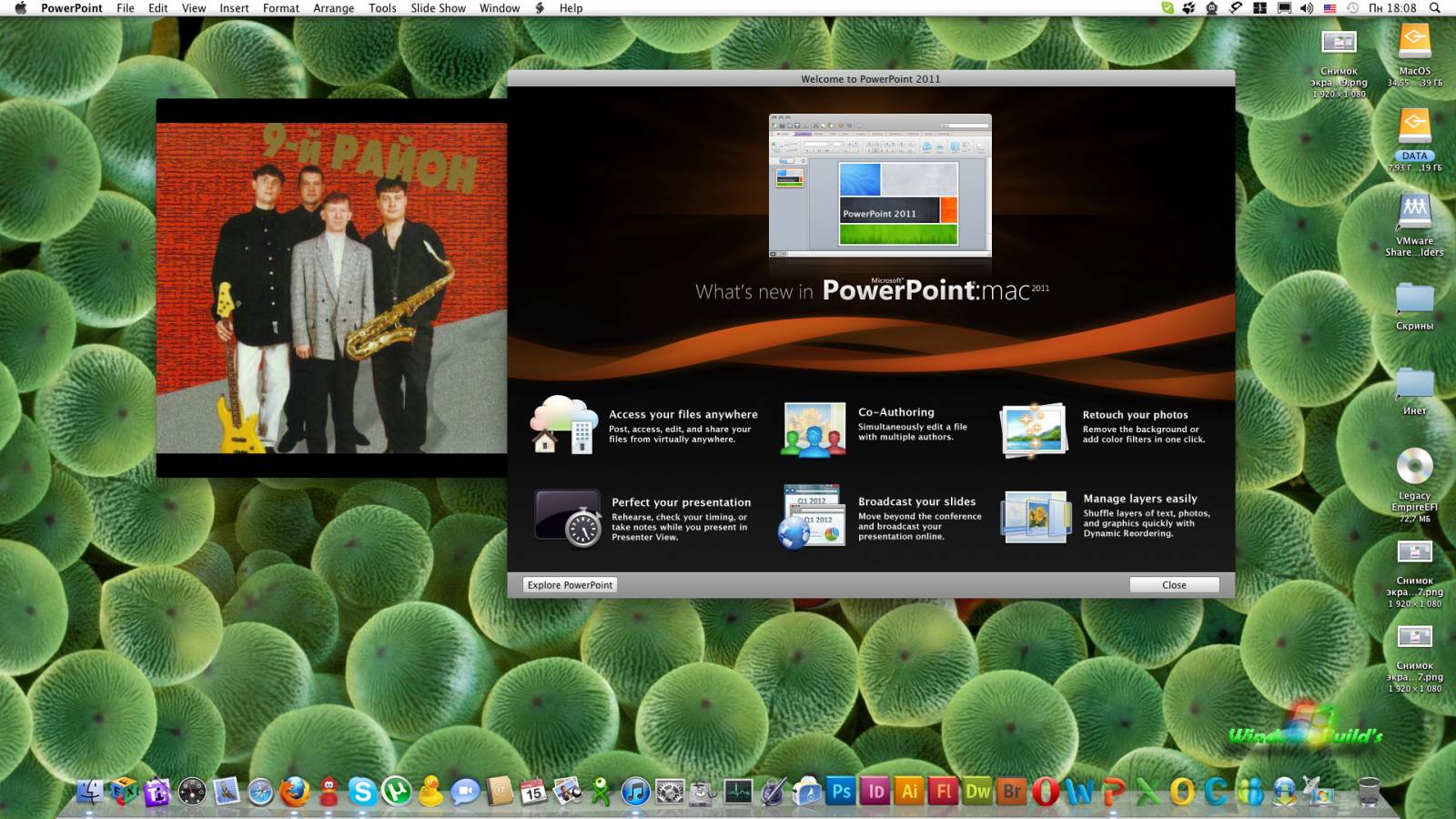
Task: Open iCal calendar from the dock
Action: pyautogui.click(x=533, y=792)
